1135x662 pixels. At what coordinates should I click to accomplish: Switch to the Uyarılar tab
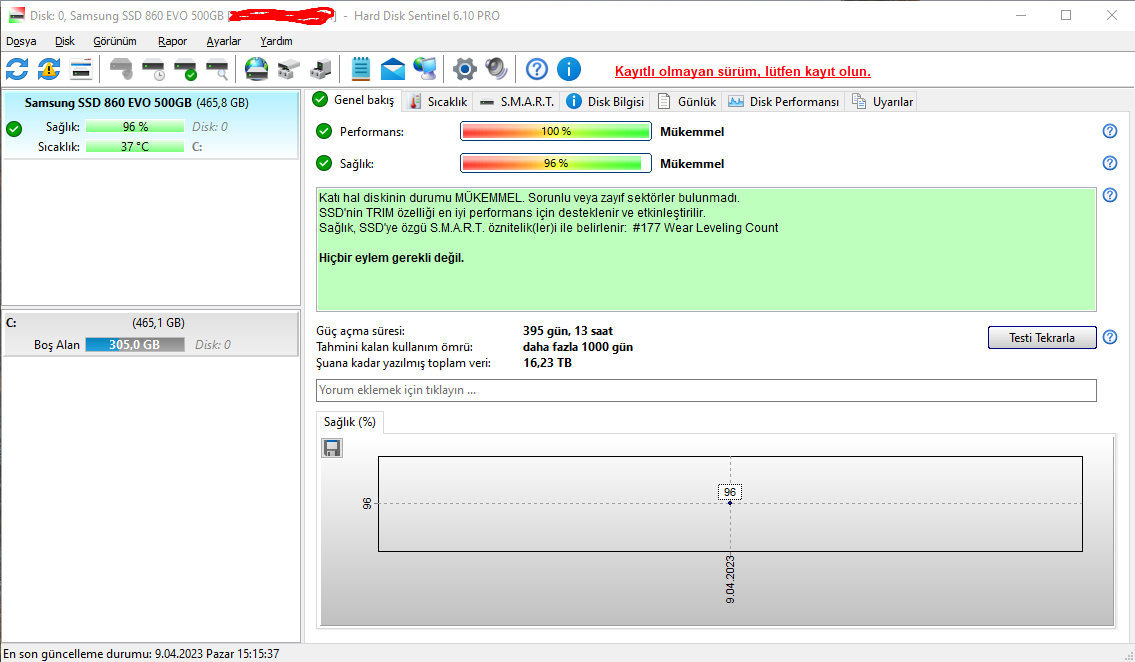point(882,102)
